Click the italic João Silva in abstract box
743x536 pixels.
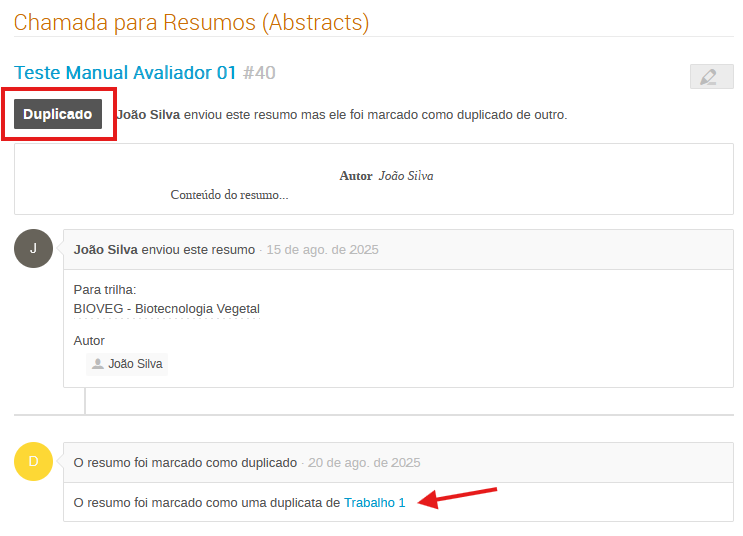[406, 176]
